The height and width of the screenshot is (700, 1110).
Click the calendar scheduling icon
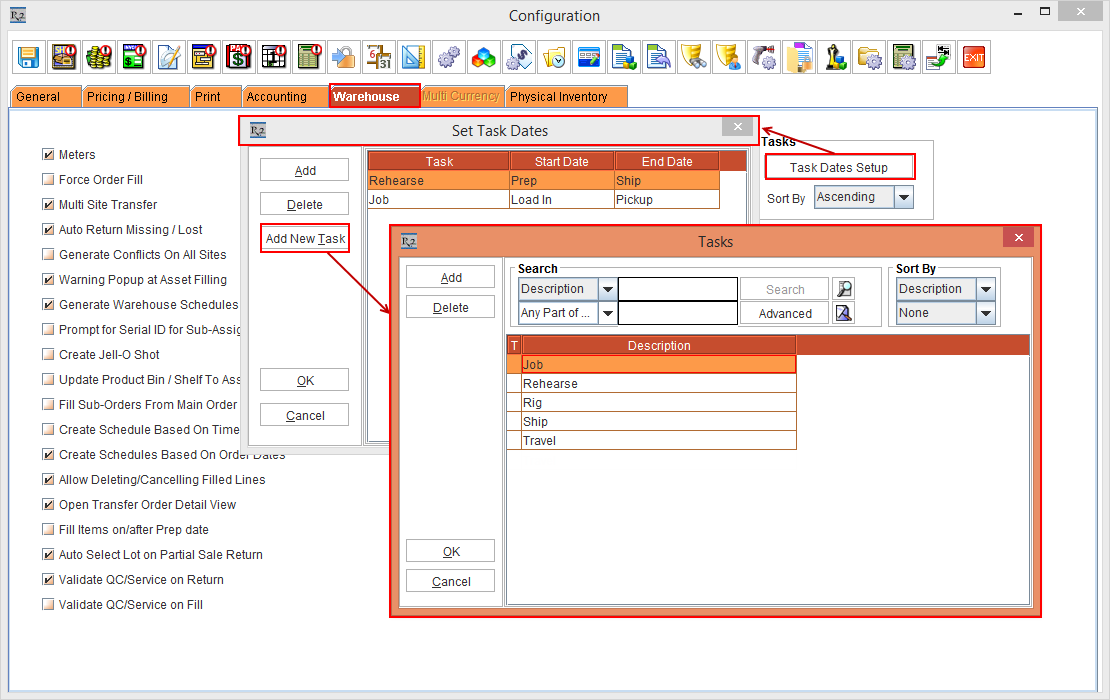pos(379,57)
